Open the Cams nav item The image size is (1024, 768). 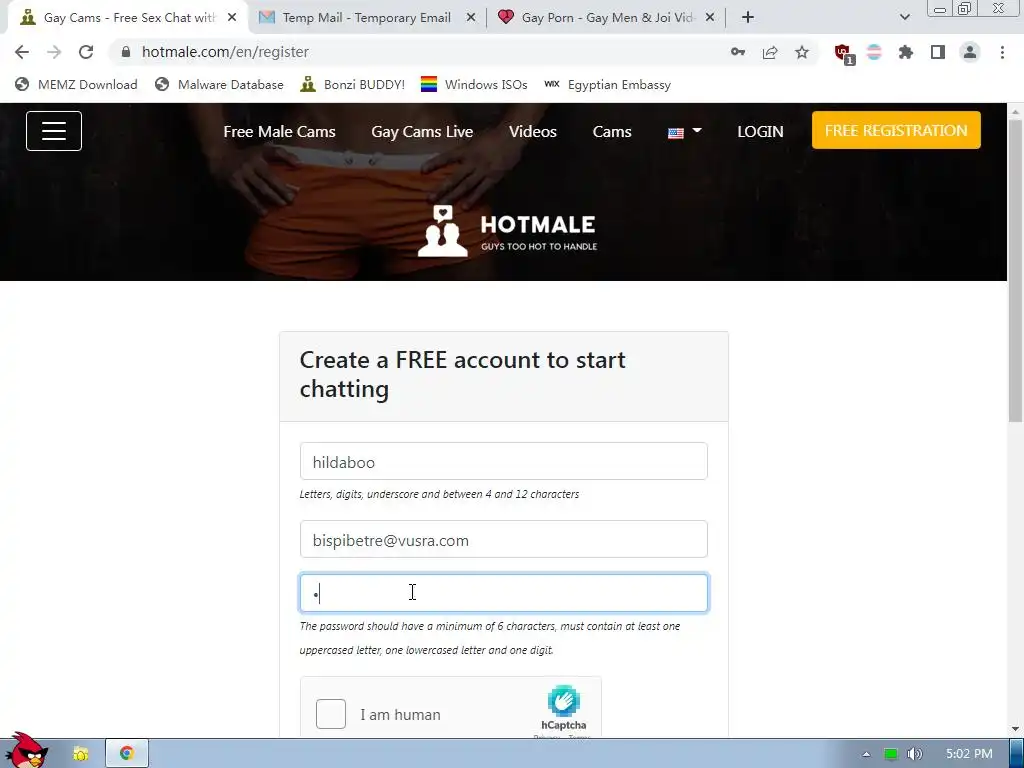tap(612, 131)
